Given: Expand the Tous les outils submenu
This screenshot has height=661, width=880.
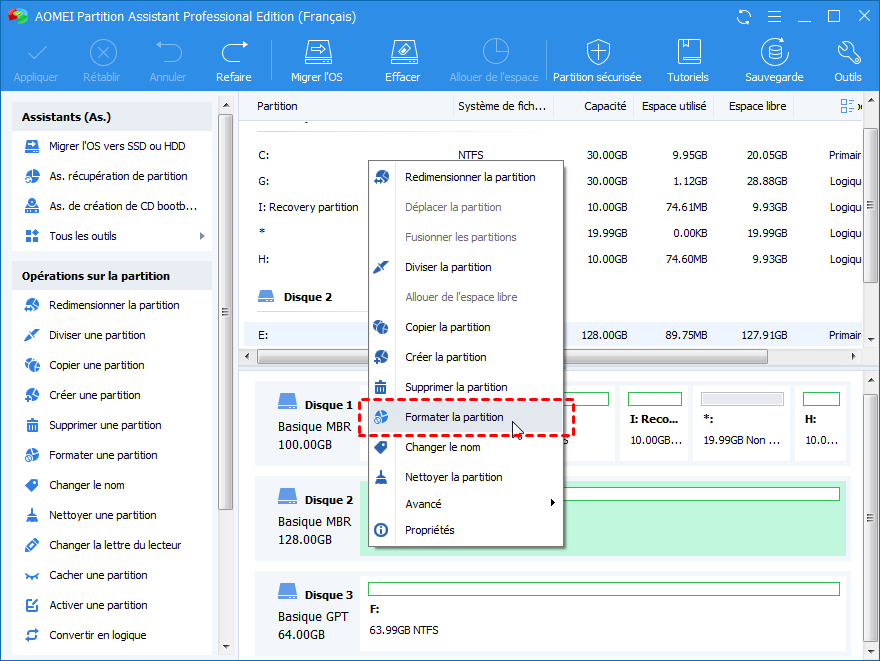Looking at the screenshot, I should [202, 236].
